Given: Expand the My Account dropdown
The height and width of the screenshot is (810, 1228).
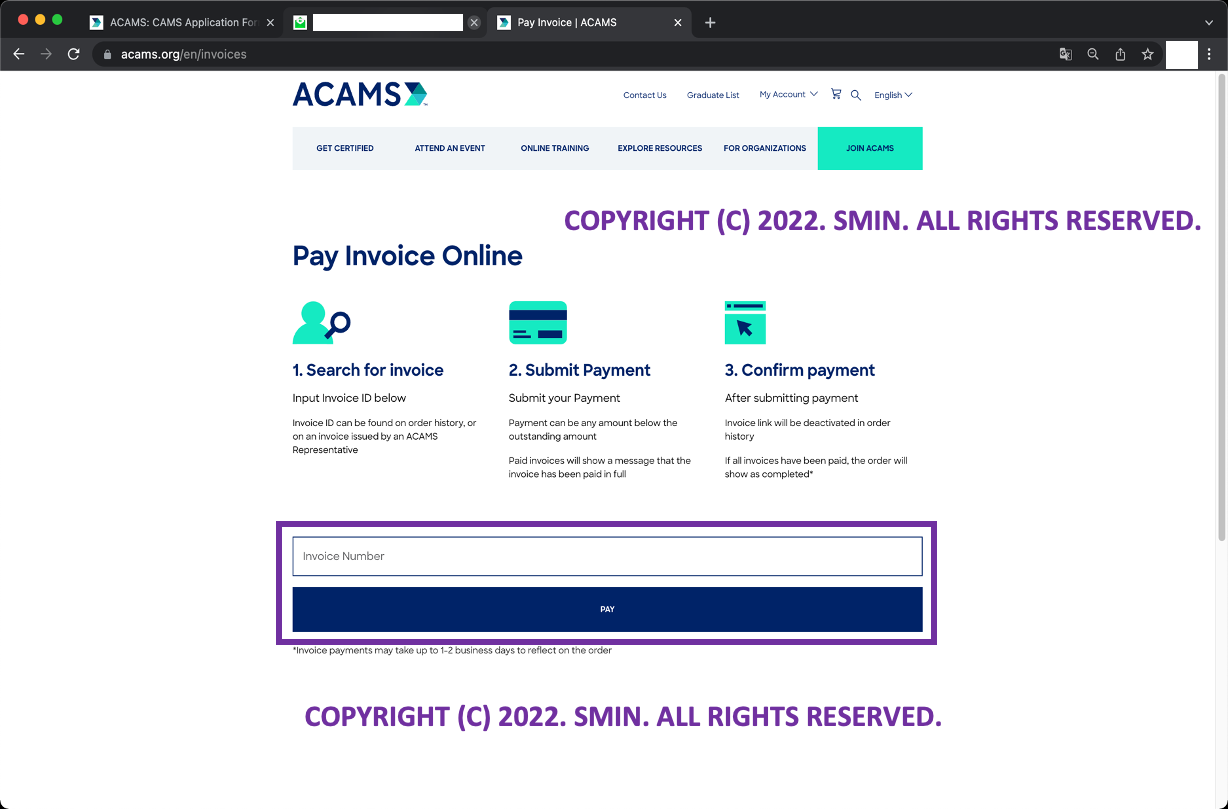Looking at the screenshot, I should click(788, 94).
